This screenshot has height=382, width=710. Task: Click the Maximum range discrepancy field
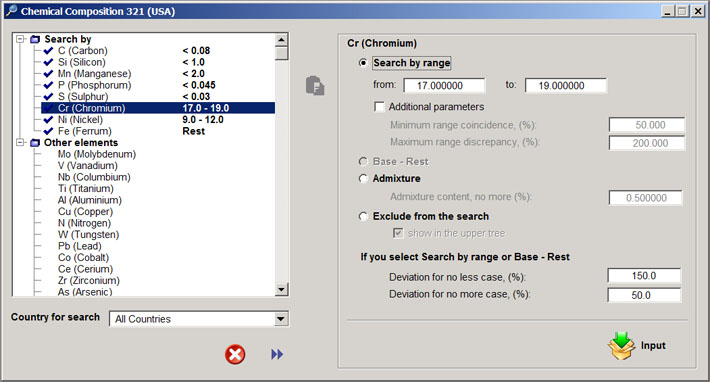pyautogui.click(x=647, y=143)
